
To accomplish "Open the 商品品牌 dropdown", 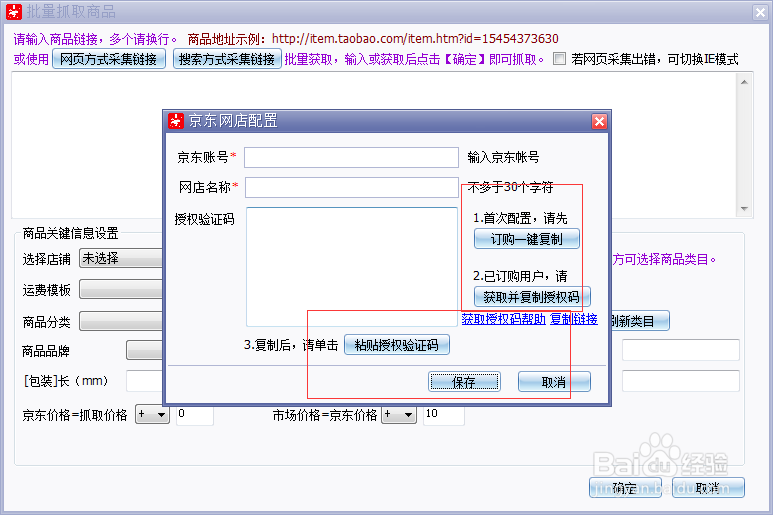I will coord(144,350).
